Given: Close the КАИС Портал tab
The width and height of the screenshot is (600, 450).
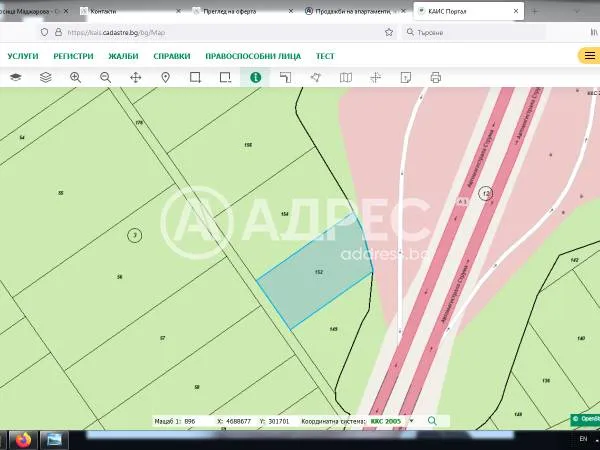Looking at the screenshot, I should click(x=516, y=11).
